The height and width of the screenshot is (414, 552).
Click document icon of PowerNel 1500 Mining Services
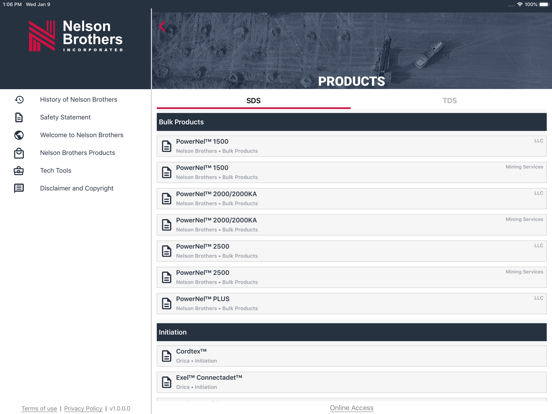(167, 172)
